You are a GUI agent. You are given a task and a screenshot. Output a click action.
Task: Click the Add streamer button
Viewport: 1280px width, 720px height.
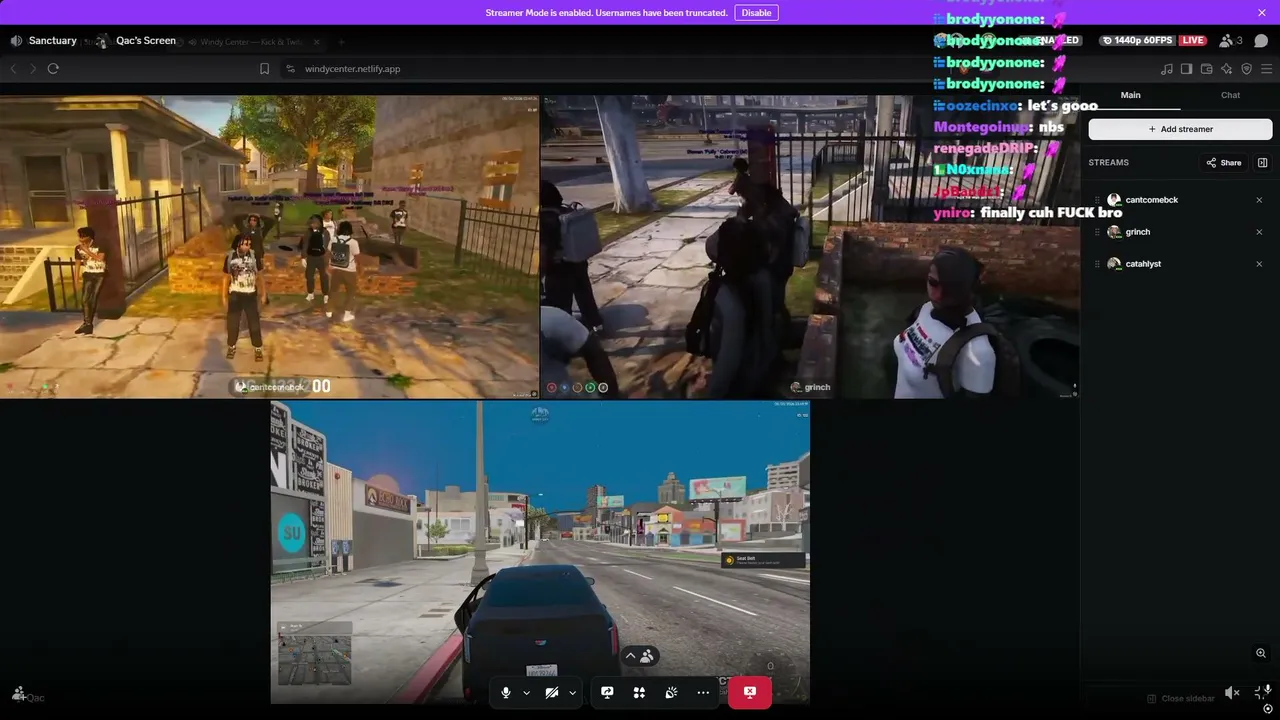tap(1180, 129)
